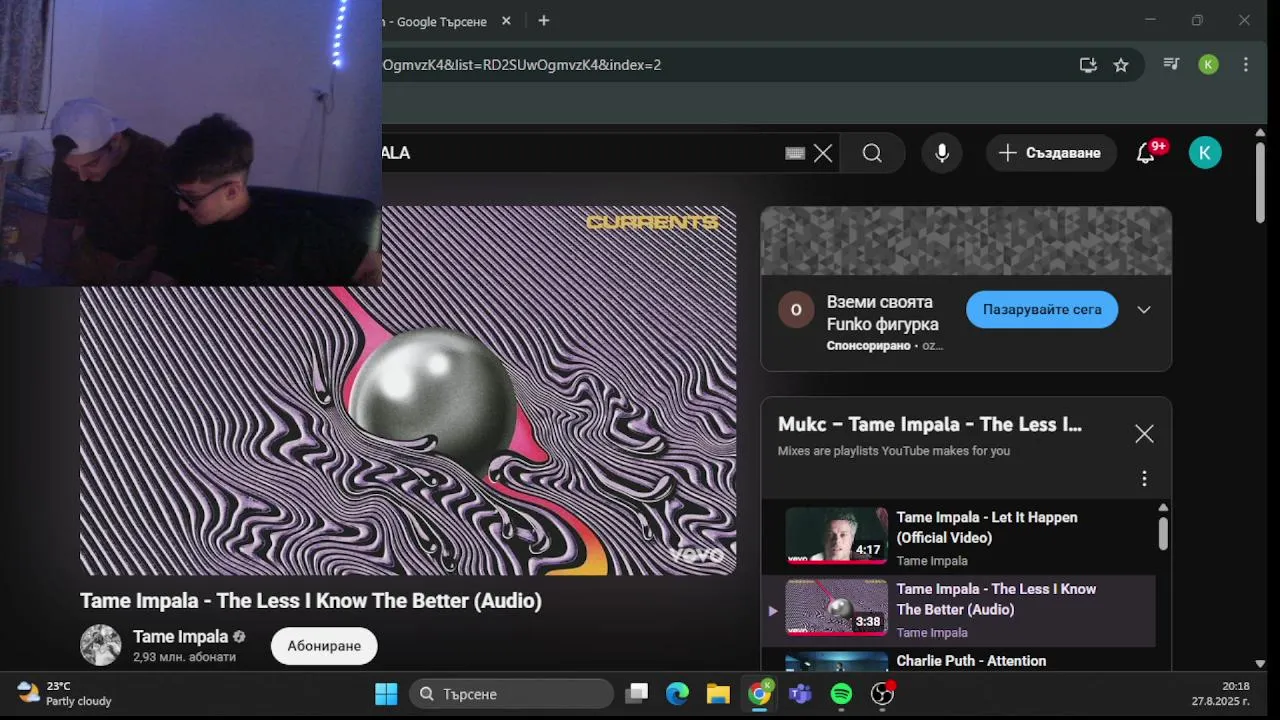Switch to Chrome on the taskbar

[x=760, y=694]
